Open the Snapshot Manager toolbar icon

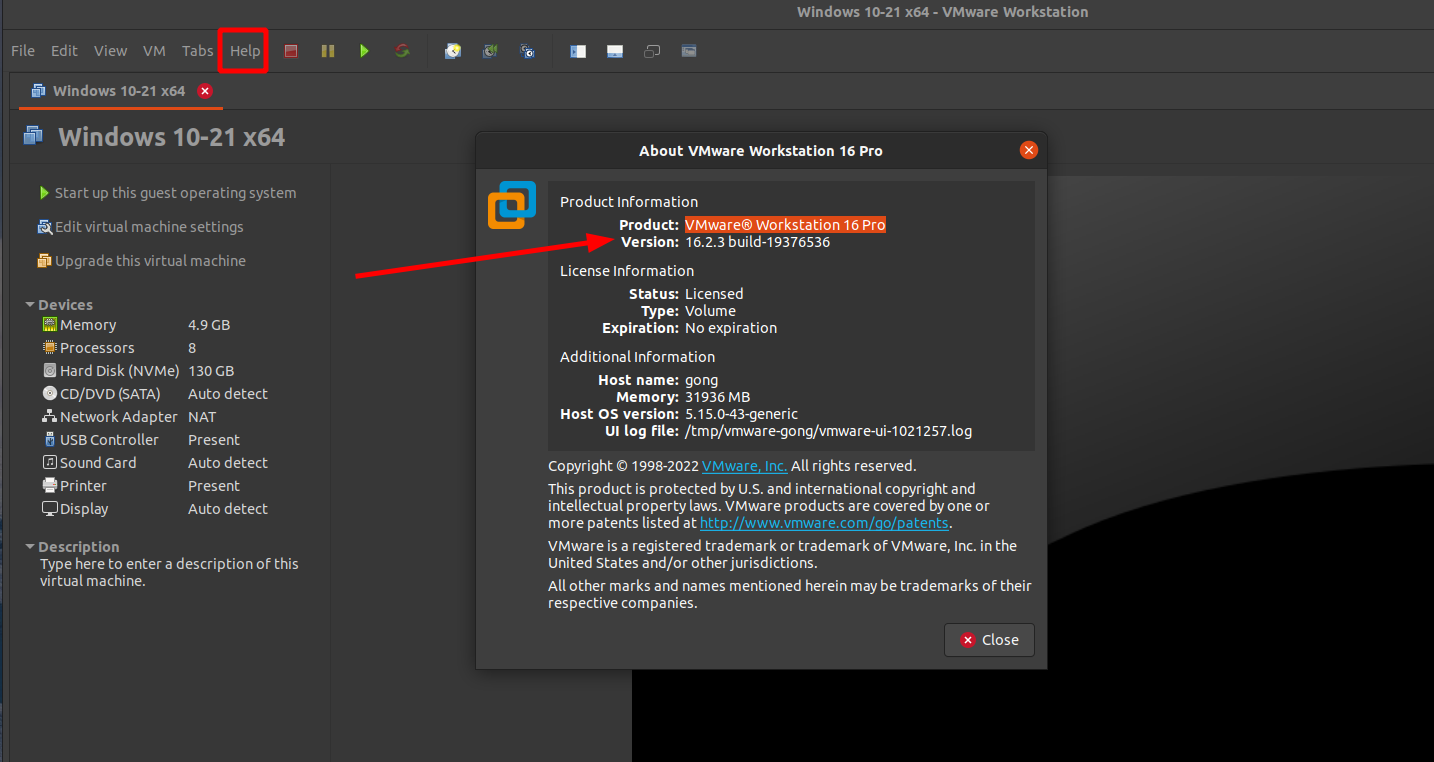tap(527, 51)
